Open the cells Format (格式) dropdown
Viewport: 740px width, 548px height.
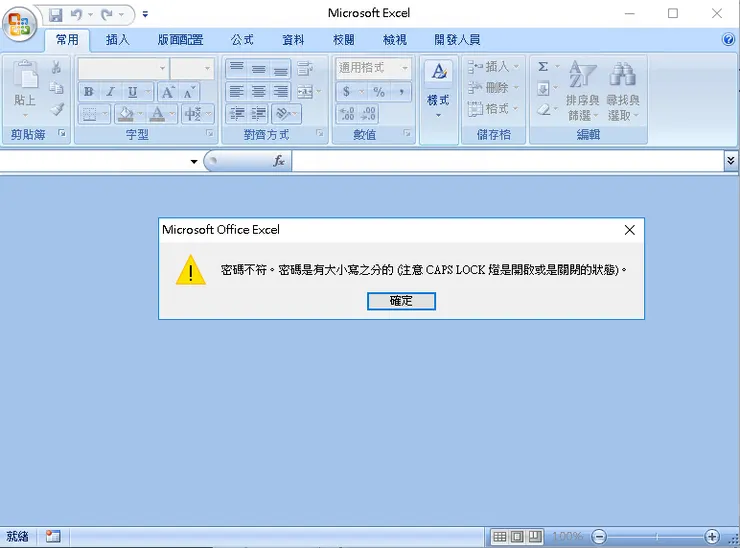(x=493, y=109)
